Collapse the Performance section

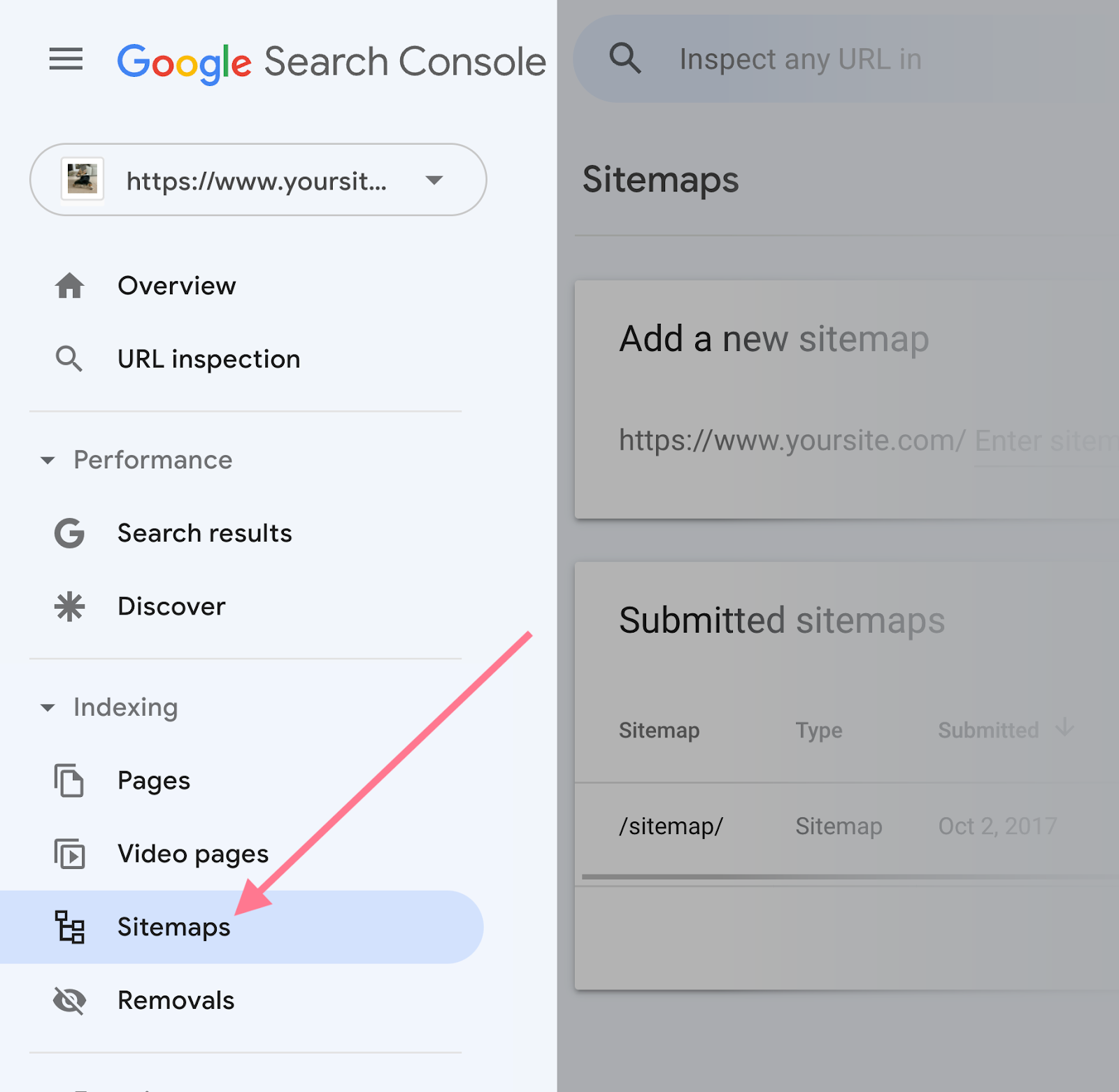point(48,460)
